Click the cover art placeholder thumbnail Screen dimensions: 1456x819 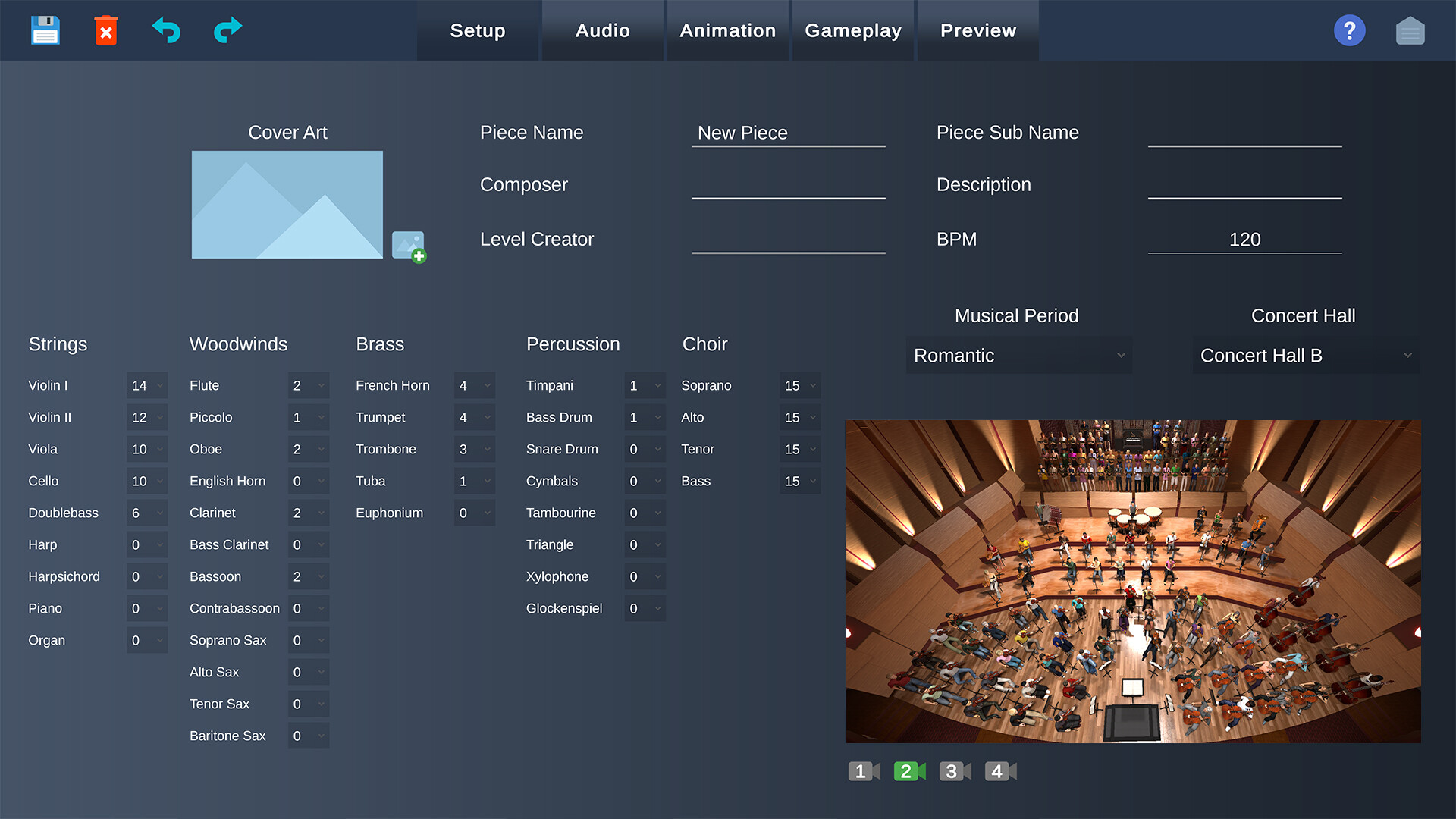[287, 205]
